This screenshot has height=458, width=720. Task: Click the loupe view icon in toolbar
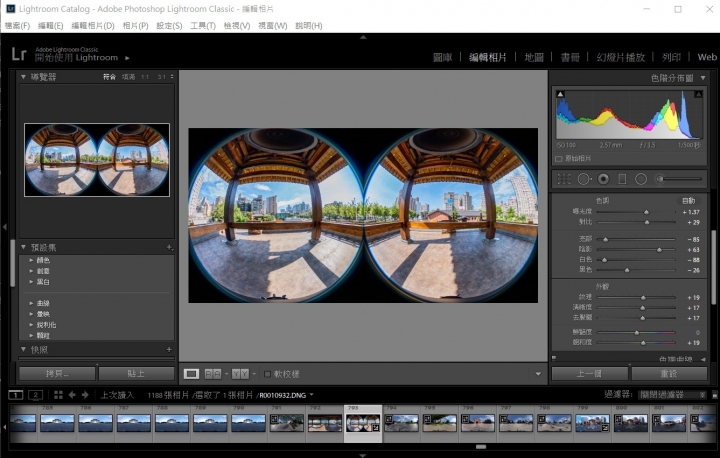[191, 373]
